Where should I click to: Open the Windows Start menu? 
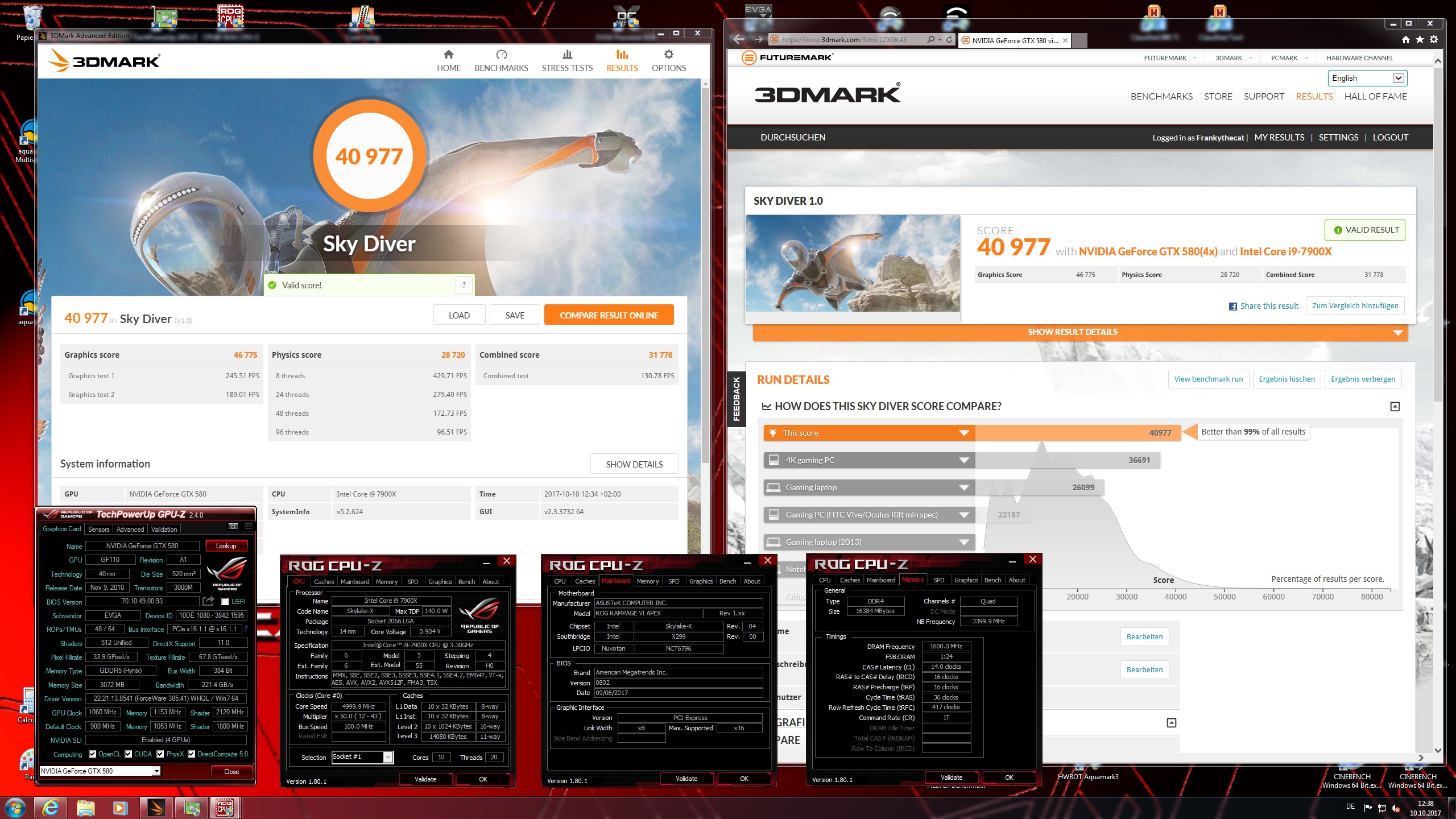coord(15,807)
